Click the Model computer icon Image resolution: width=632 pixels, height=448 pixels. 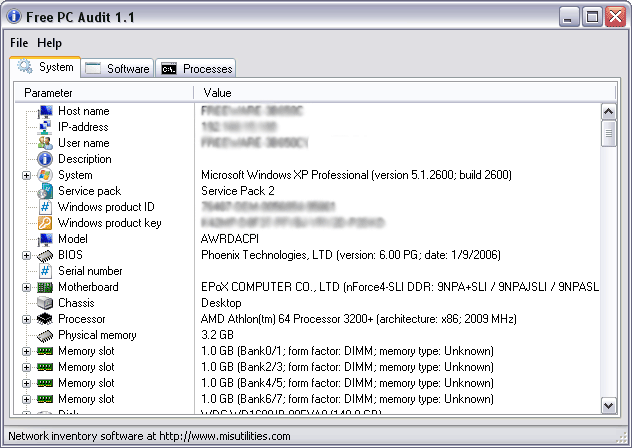(45, 239)
